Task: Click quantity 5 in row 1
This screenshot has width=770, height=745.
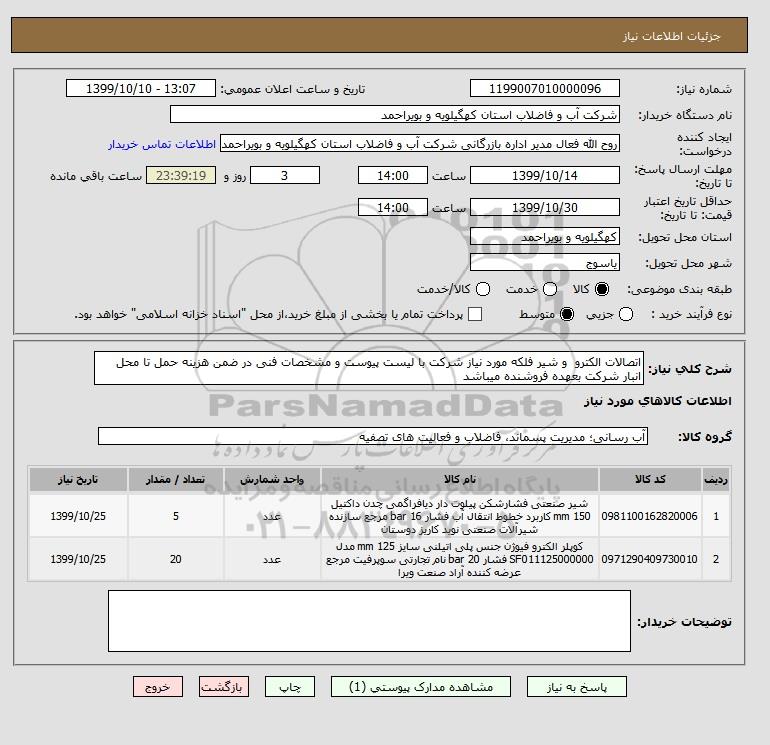Action: (x=176, y=516)
